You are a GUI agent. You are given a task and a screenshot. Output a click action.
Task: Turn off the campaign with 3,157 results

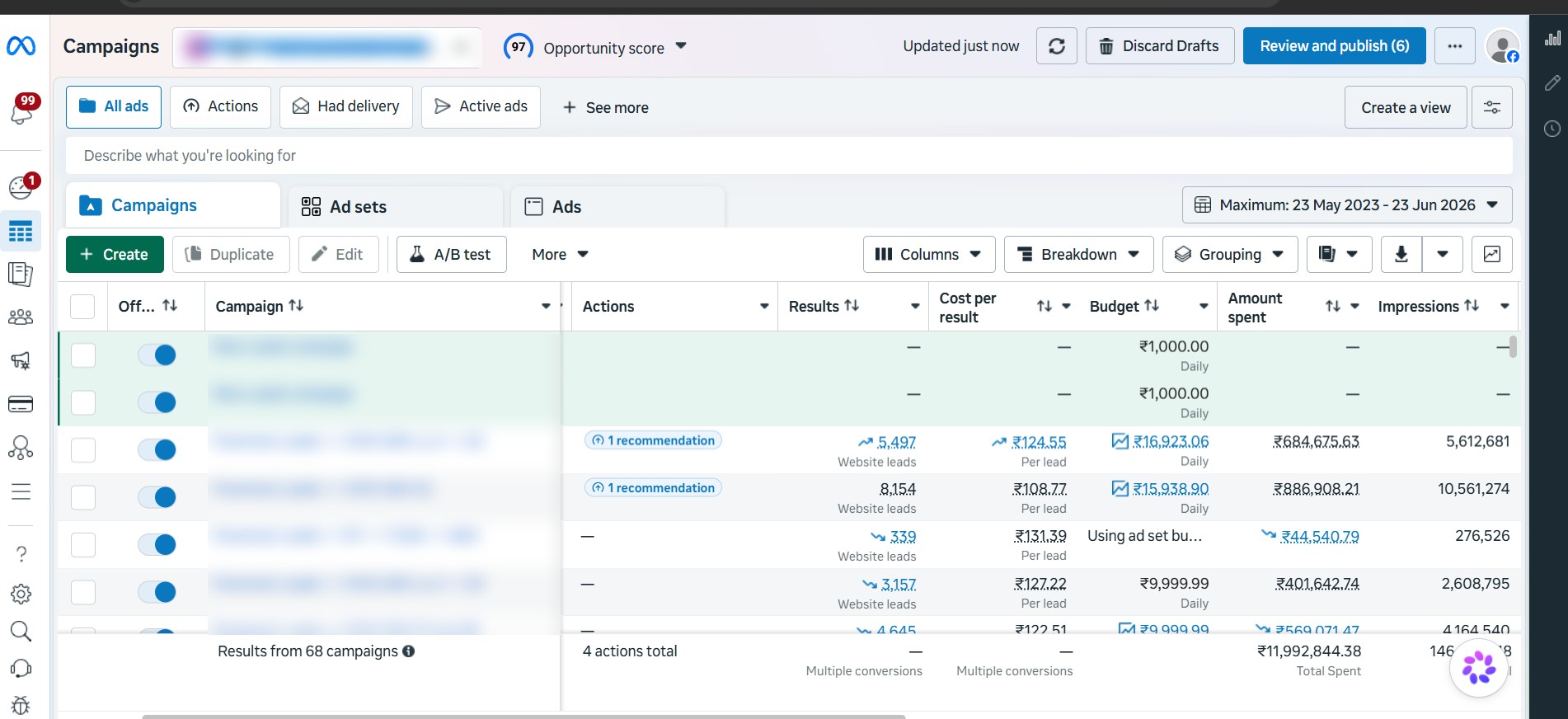coord(157,592)
